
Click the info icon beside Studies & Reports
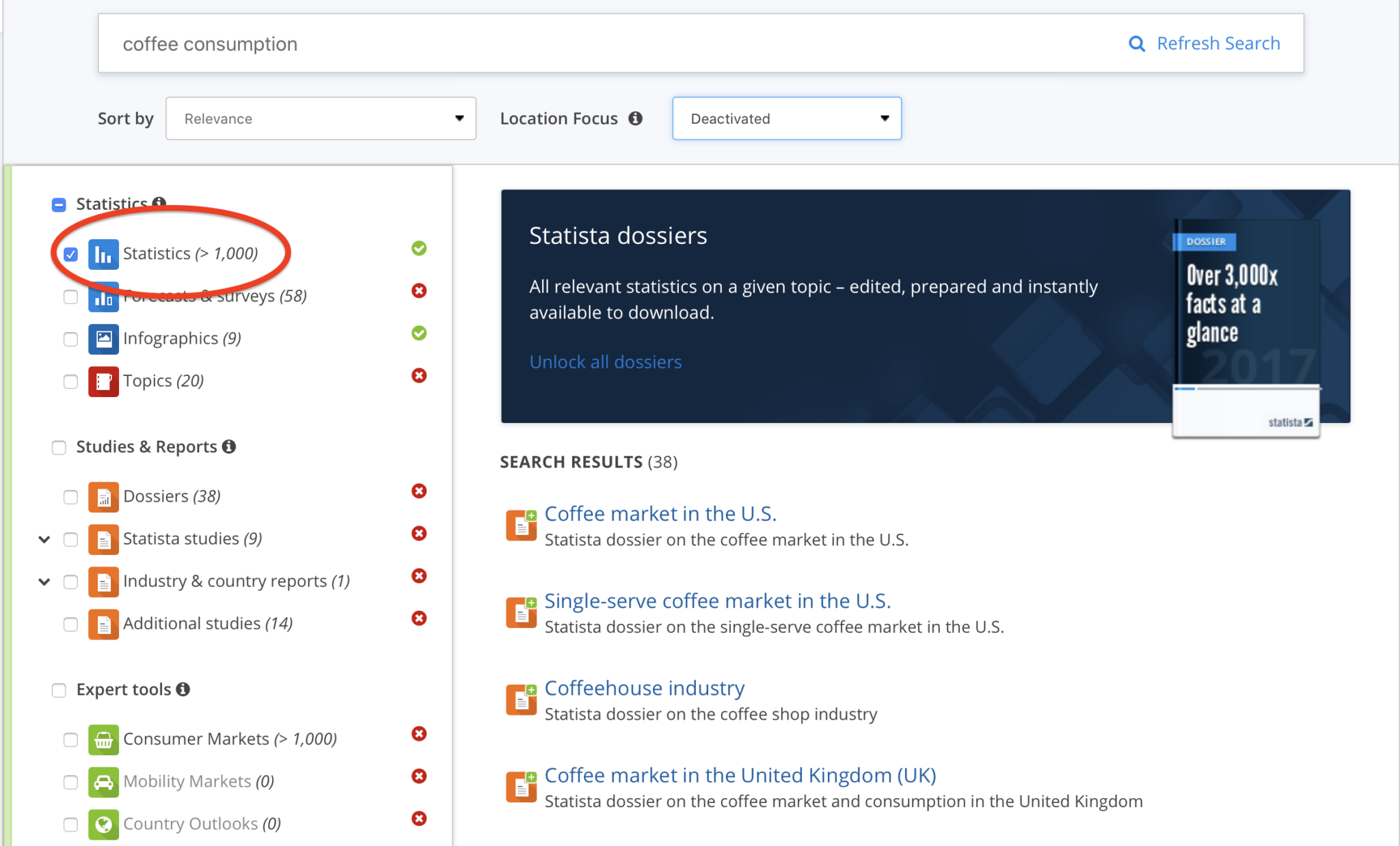[230, 446]
